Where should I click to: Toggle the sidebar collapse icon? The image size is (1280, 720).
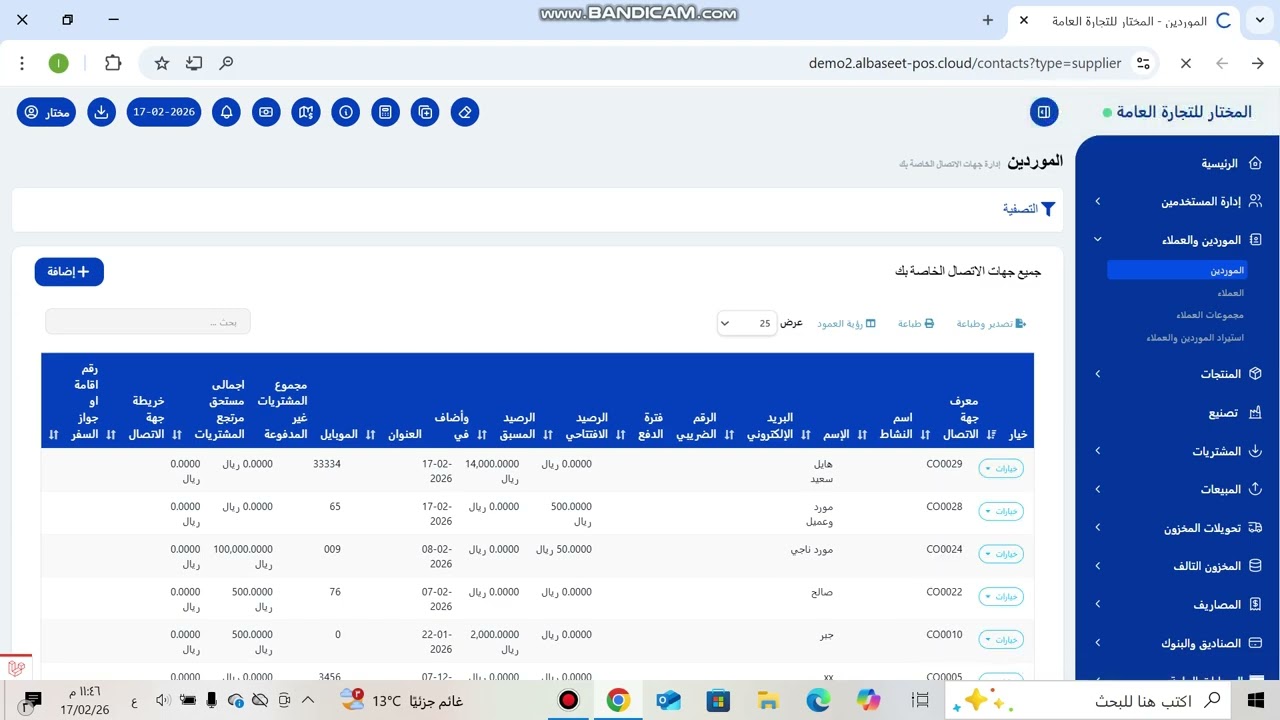tap(1043, 112)
